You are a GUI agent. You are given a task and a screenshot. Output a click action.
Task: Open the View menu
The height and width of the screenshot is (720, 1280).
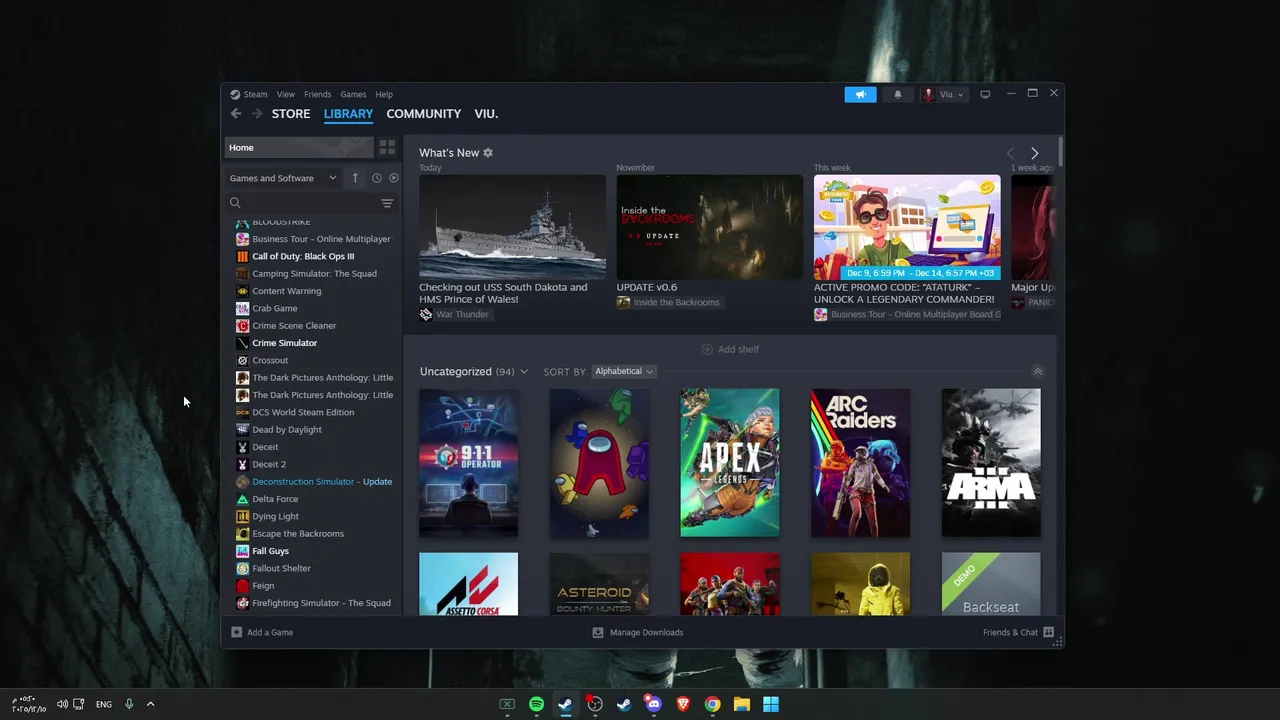[286, 94]
